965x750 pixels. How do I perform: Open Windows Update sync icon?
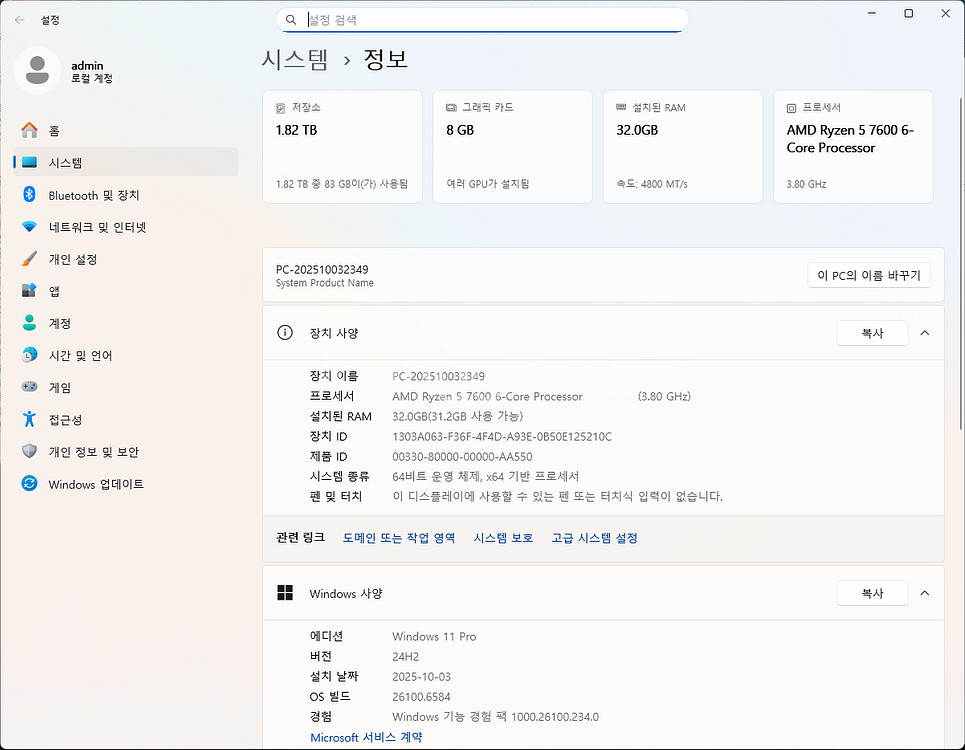pyautogui.click(x=29, y=484)
